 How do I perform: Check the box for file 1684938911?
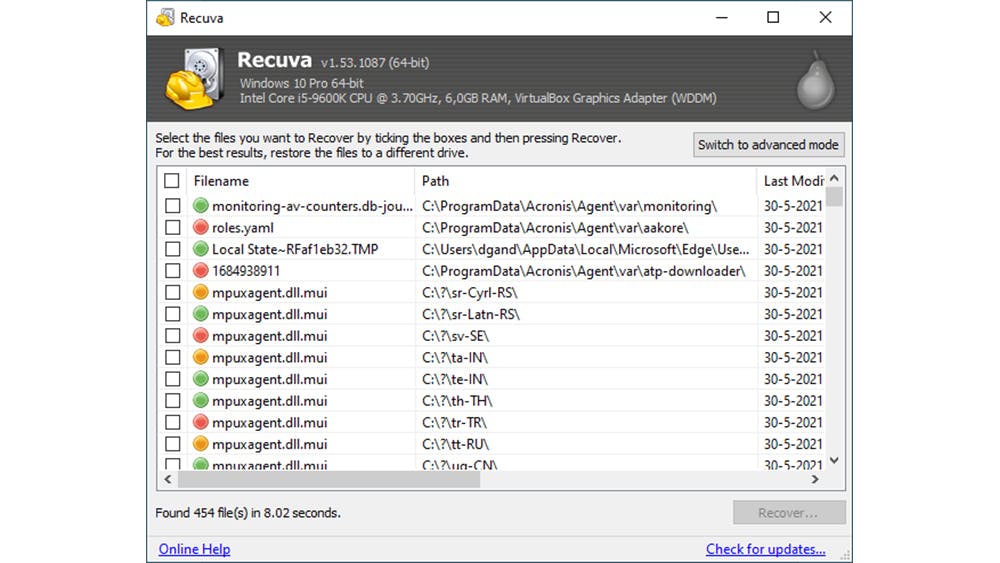172,271
